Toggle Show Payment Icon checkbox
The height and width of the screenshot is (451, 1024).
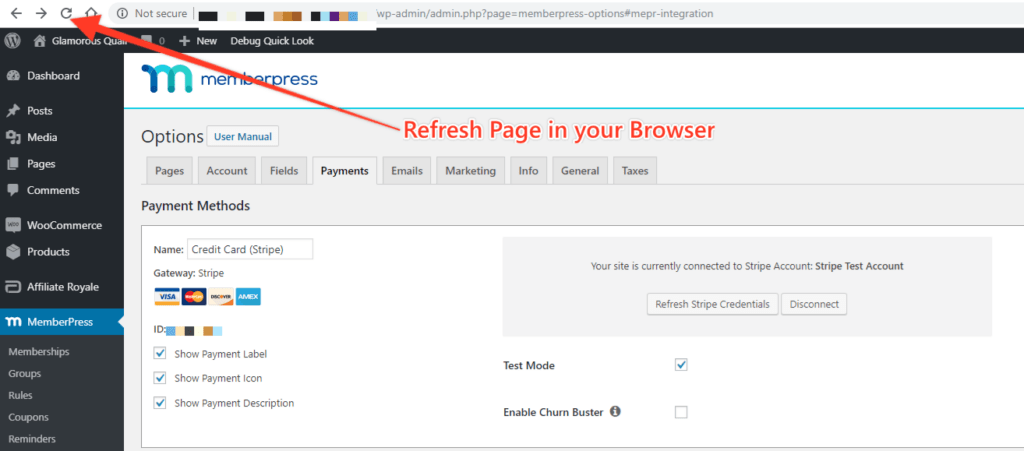point(160,378)
